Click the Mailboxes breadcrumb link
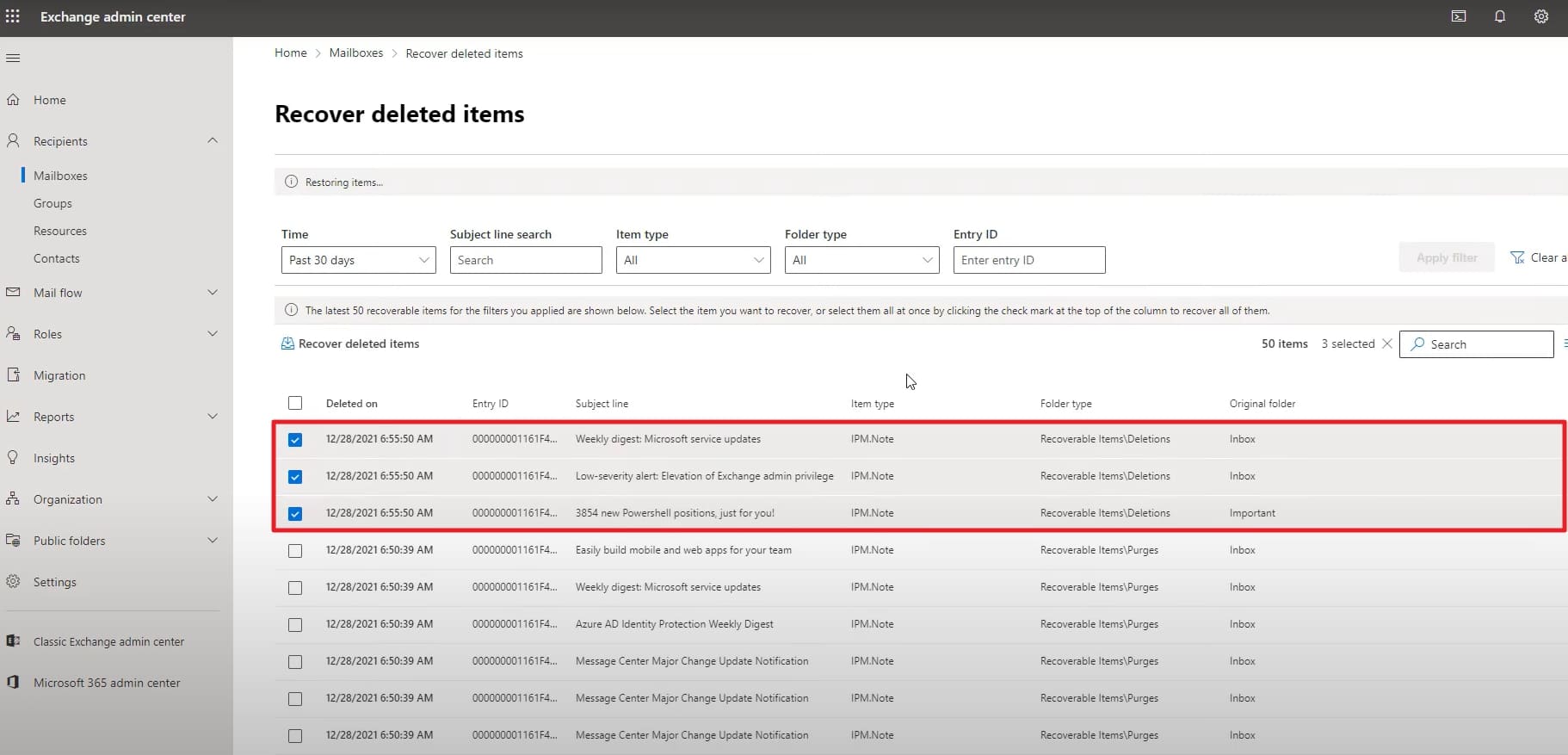1568x755 pixels. 355,53
